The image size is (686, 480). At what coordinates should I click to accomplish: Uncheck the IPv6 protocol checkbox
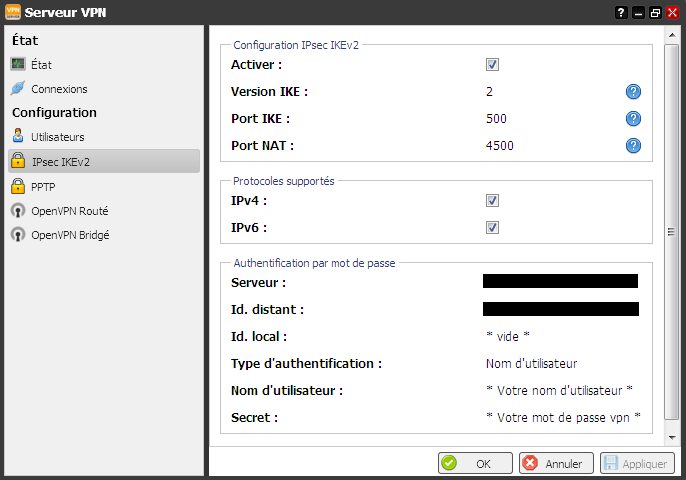(492, 228)
